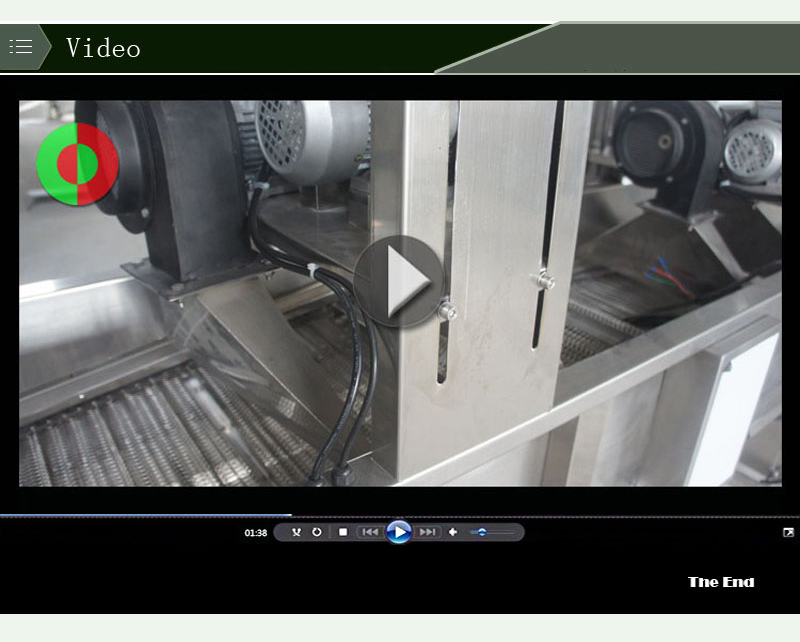The height and width of the screenshot is (642, 800).
Task: Skip to the next track
Action: click(428, 532)
